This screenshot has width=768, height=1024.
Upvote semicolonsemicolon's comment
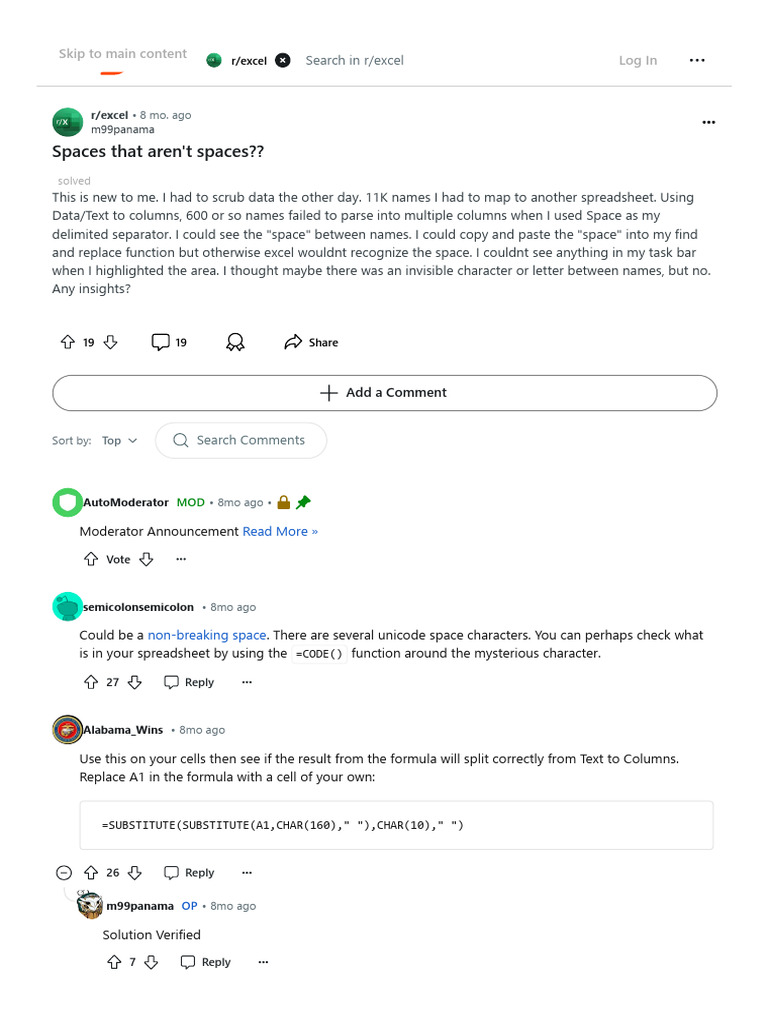click(x=91, y=682)
